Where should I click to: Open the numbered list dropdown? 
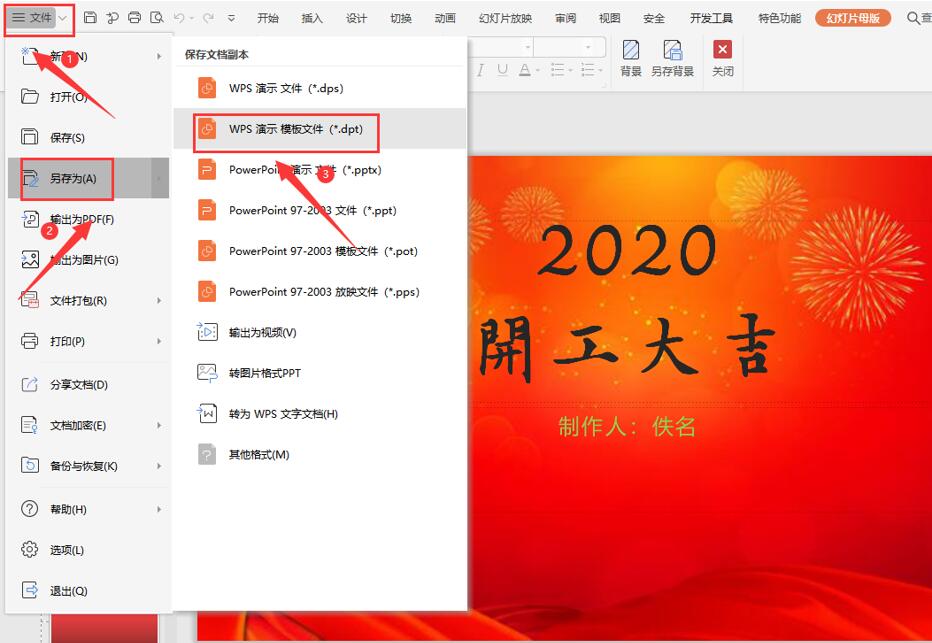[601, 71]
